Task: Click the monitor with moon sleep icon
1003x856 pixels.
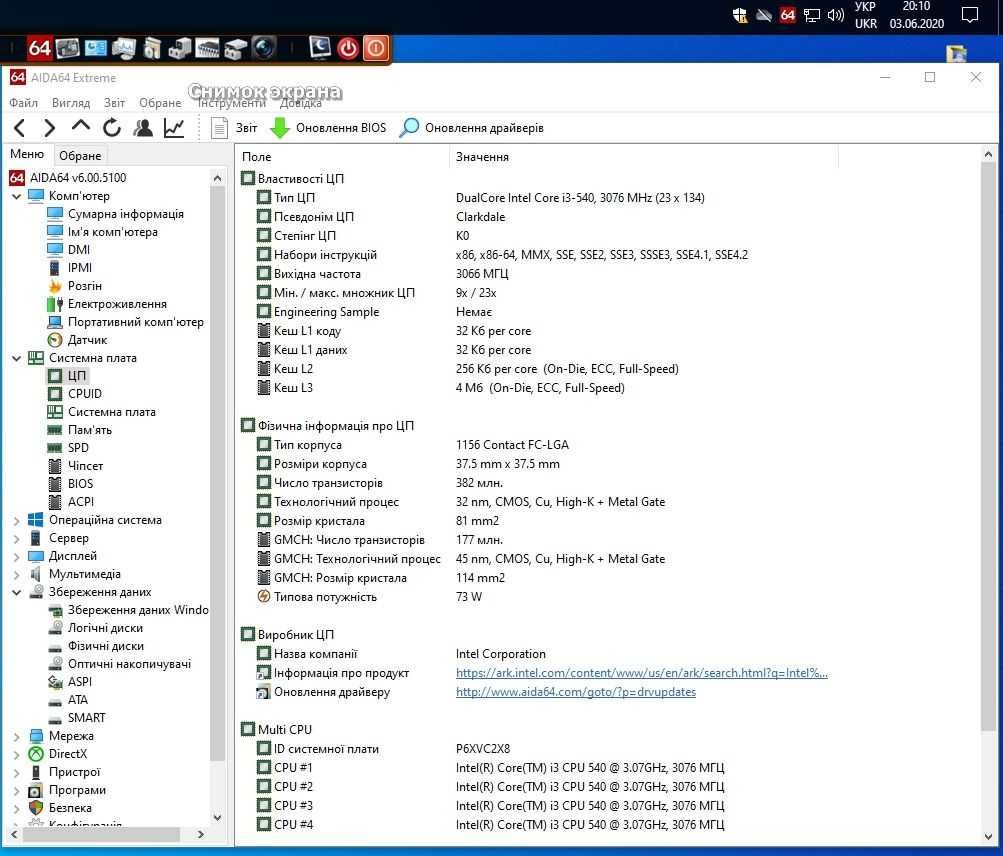Action: tap(320, 48)
